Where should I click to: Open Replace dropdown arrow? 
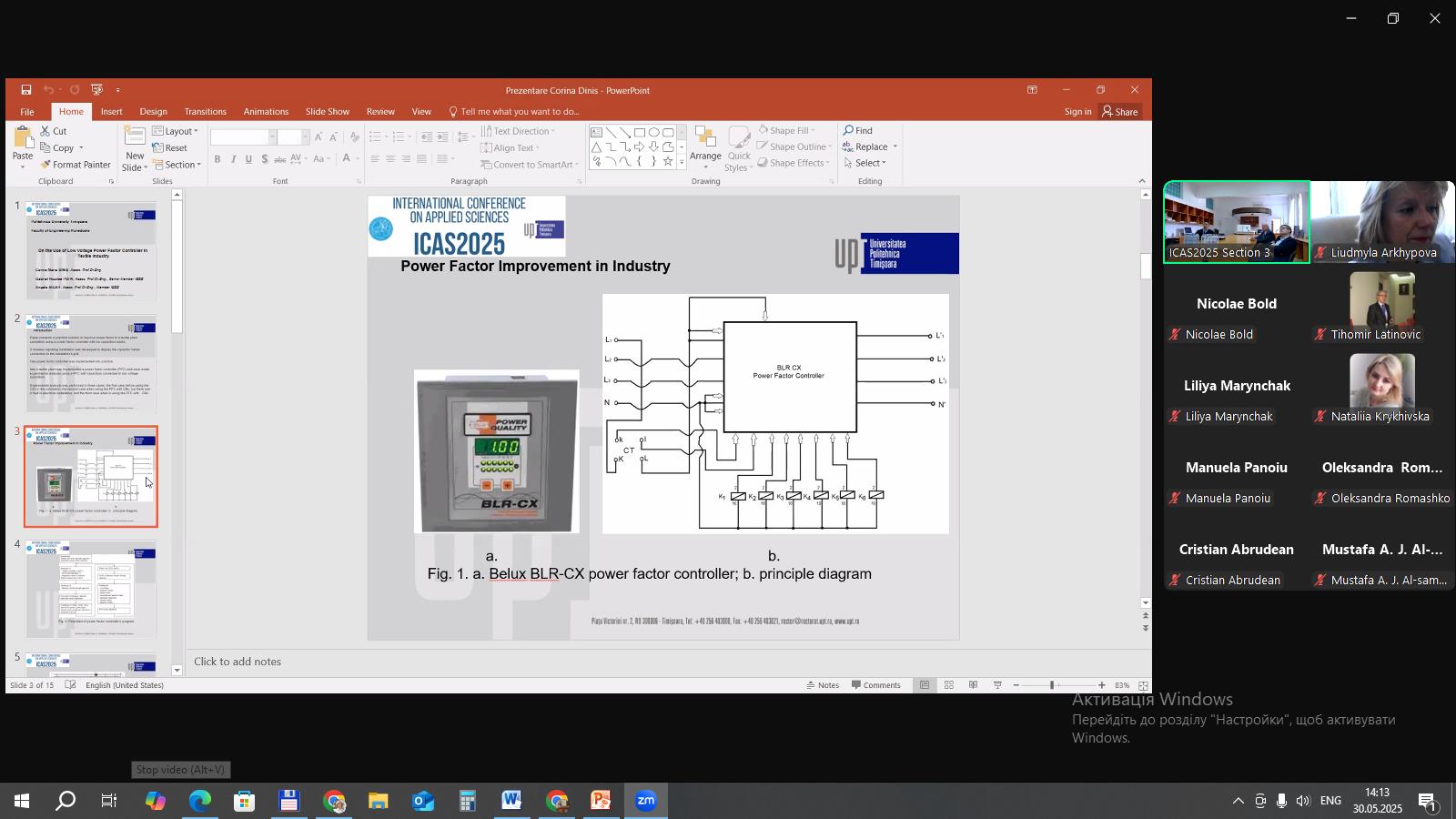click(895, 147)
